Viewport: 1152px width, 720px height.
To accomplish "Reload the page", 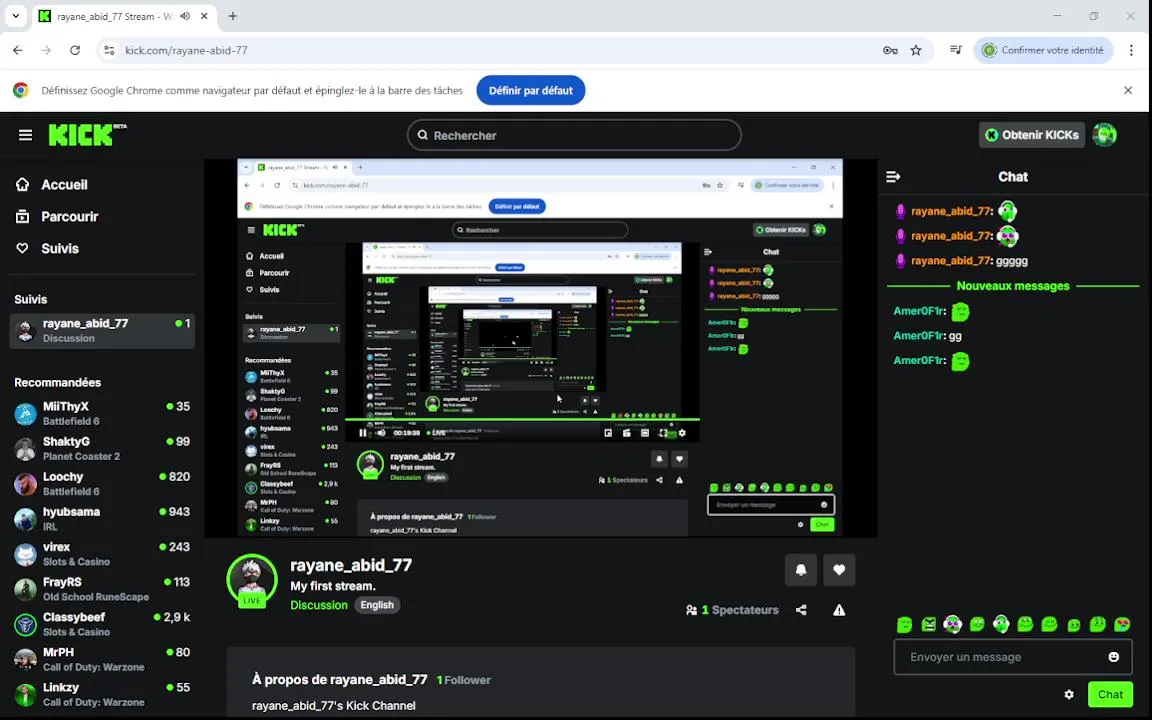I will coord(75,51).
